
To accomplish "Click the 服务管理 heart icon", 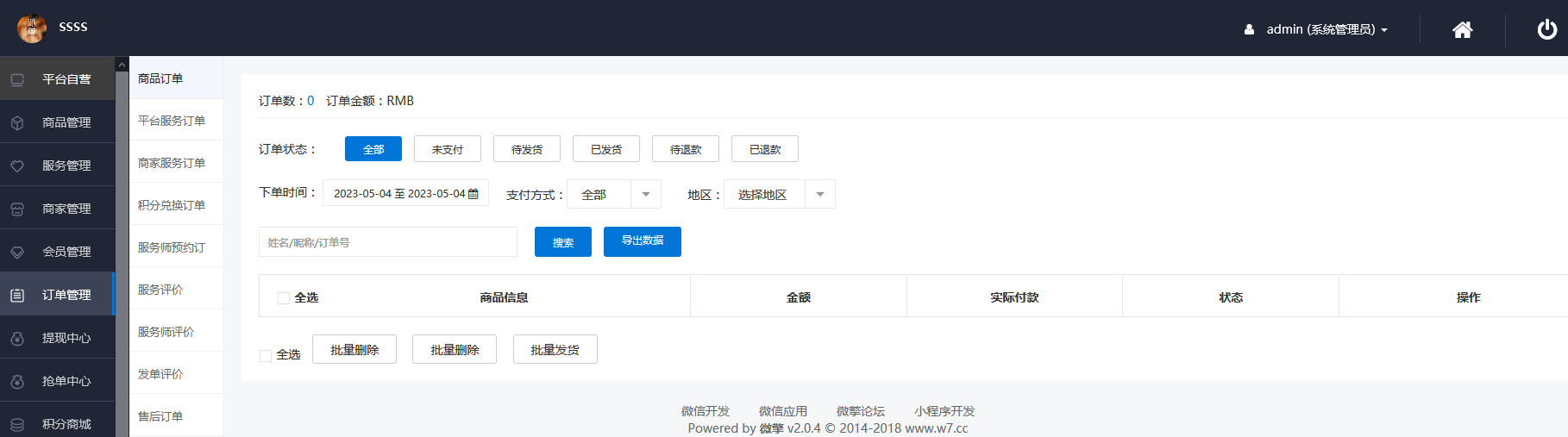I will pyautogui.click(x=17, y=165).
